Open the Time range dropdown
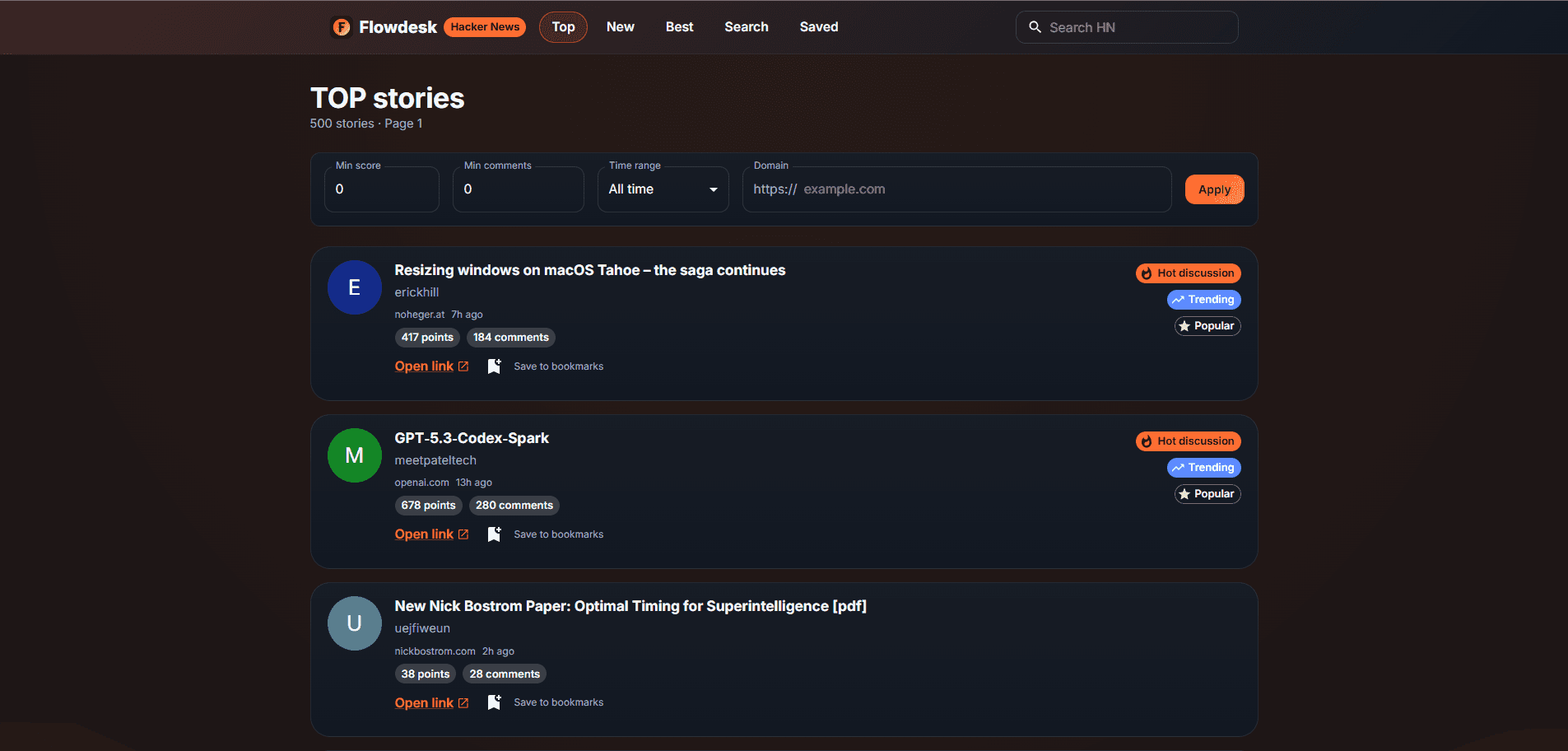The height and width of the screenshot is (751, 1568). [663, 189]
